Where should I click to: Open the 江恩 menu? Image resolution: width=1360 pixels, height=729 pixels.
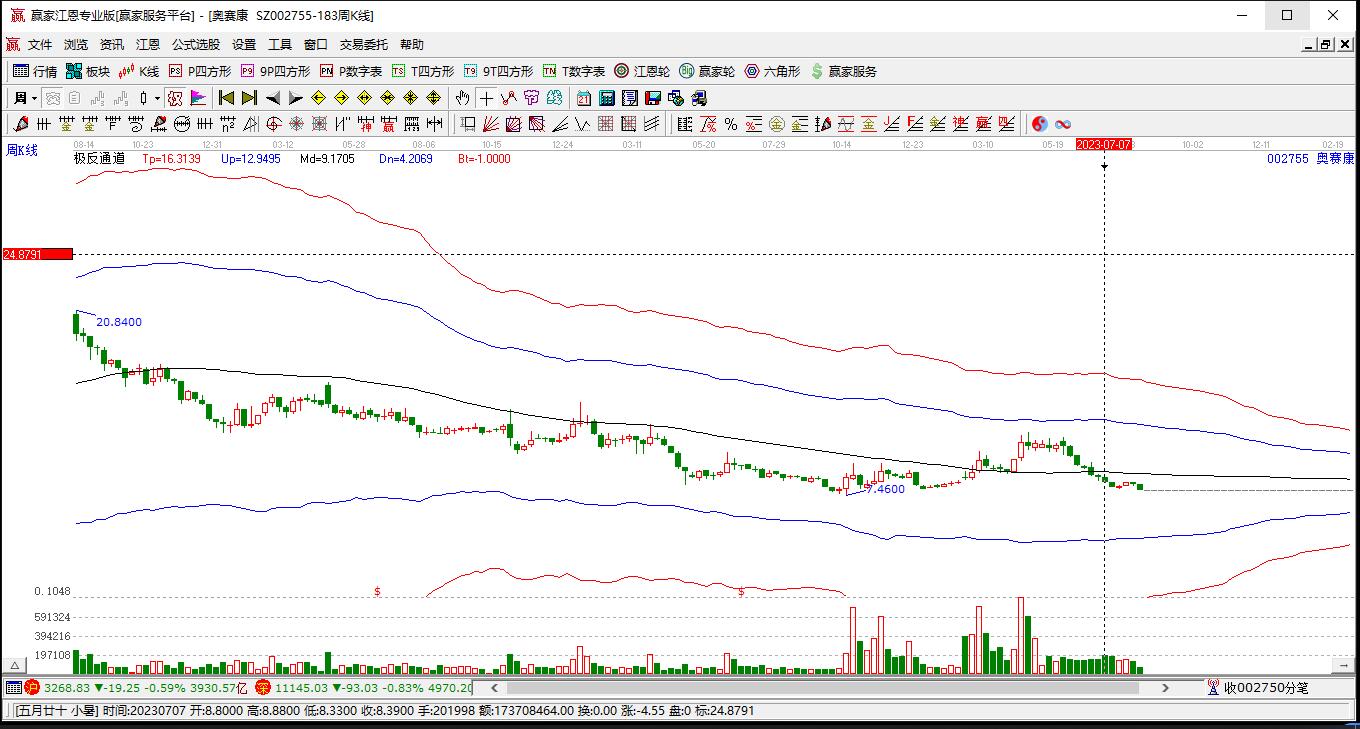148,45
